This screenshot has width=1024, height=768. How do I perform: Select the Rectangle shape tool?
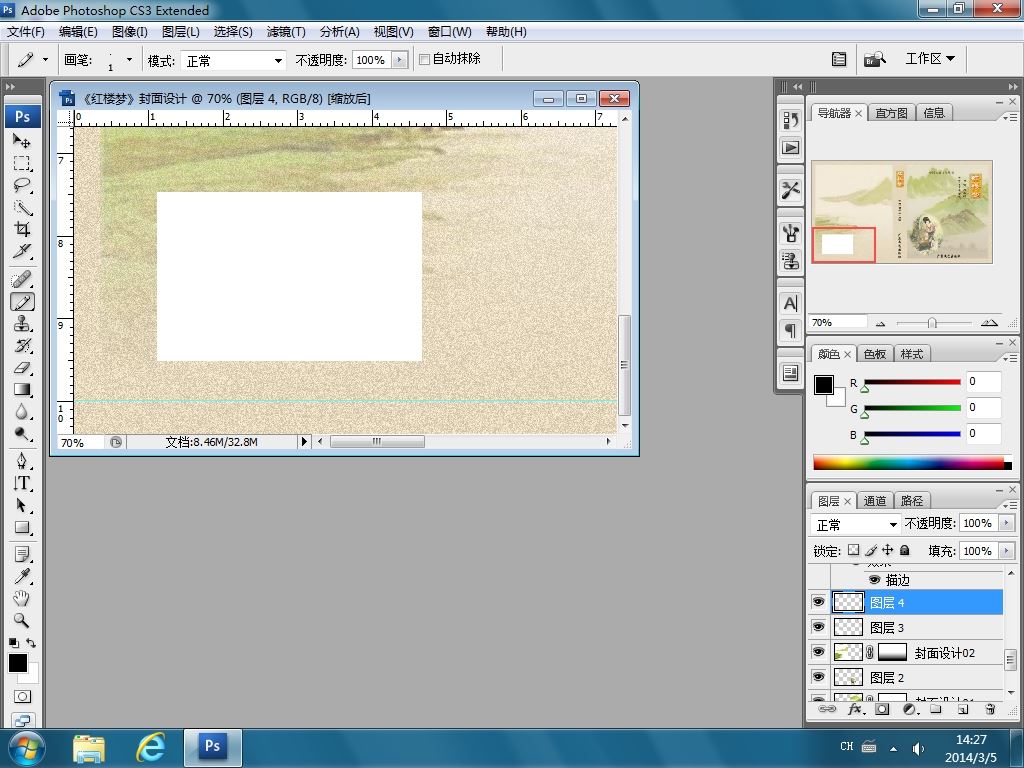[x=22, y=527]
